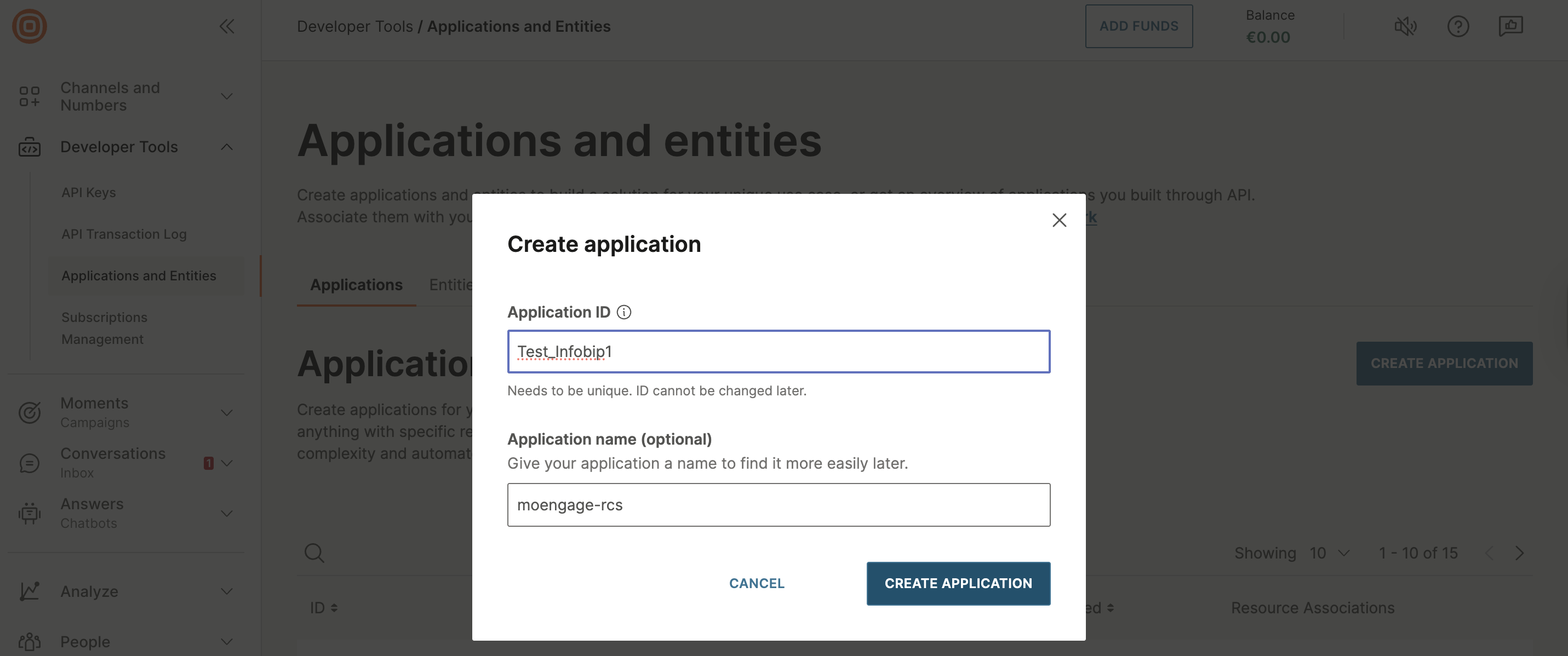Viewport: 1568px width, 656px height.
Task: Click the Moments target icon
Action: coord(29,412)
